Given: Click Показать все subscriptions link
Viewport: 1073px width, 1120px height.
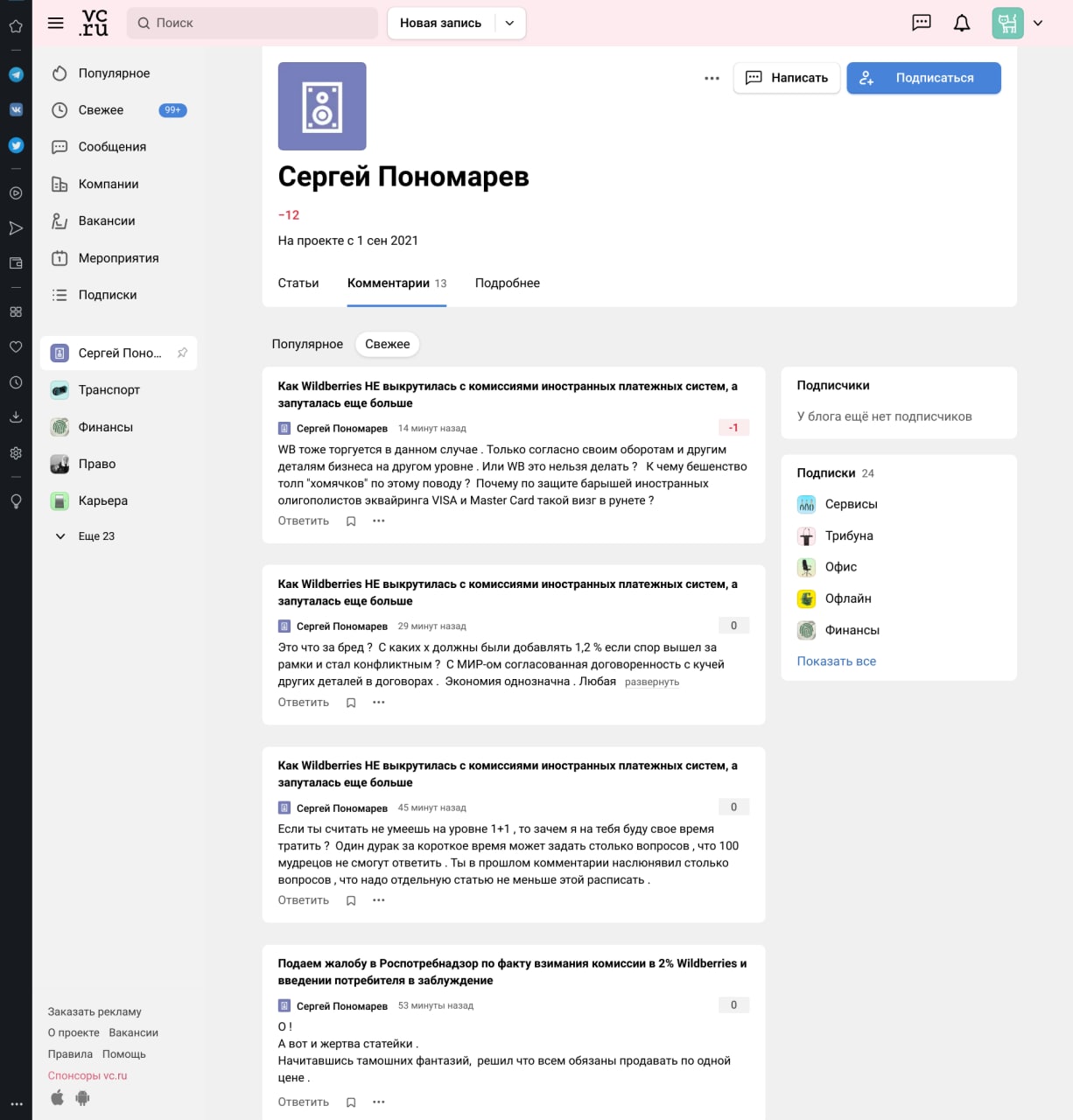Looking at the screenshot, I should [x=837, y=661].
